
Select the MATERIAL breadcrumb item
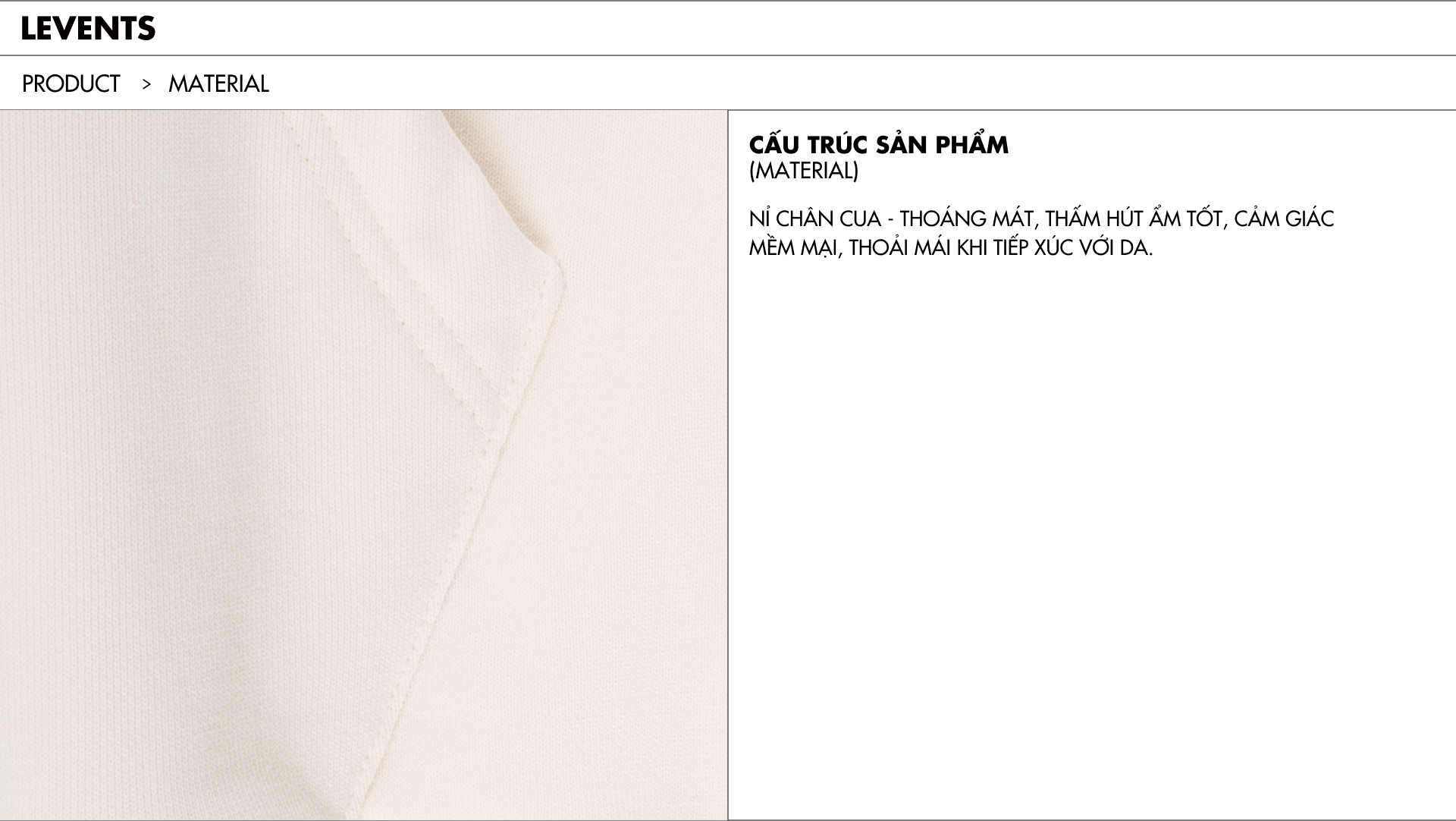coord(218,83)
